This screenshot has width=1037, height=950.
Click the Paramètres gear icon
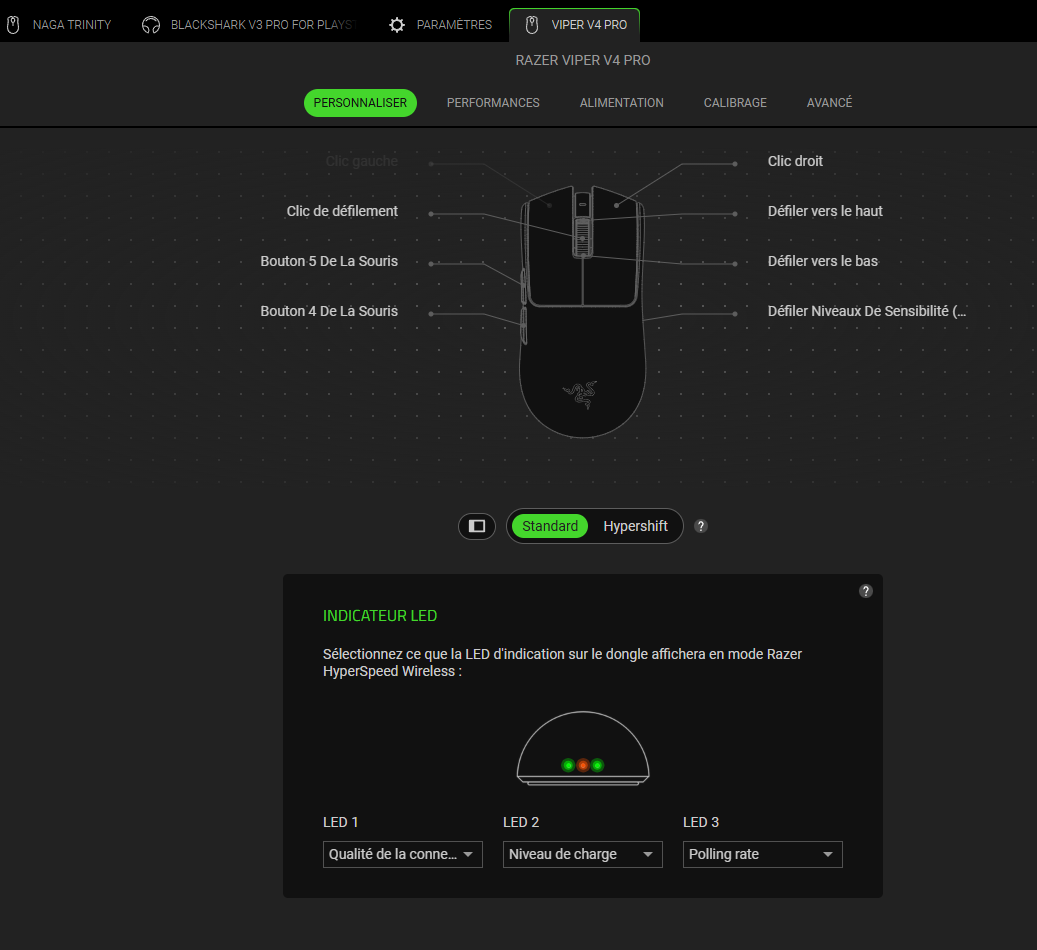coord(397,25)
